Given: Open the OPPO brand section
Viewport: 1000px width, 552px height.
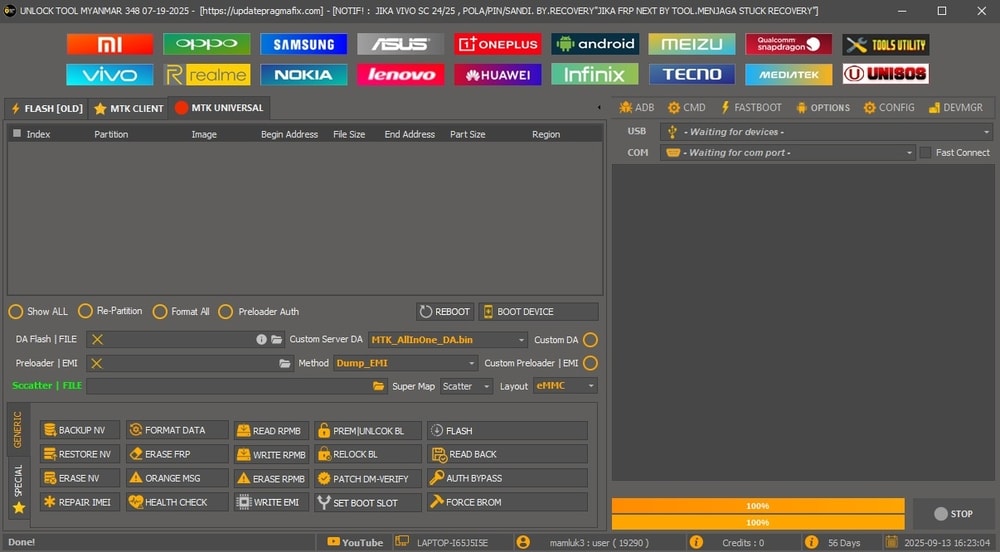Looking at the screenshot, I should (x=207, y=44).
